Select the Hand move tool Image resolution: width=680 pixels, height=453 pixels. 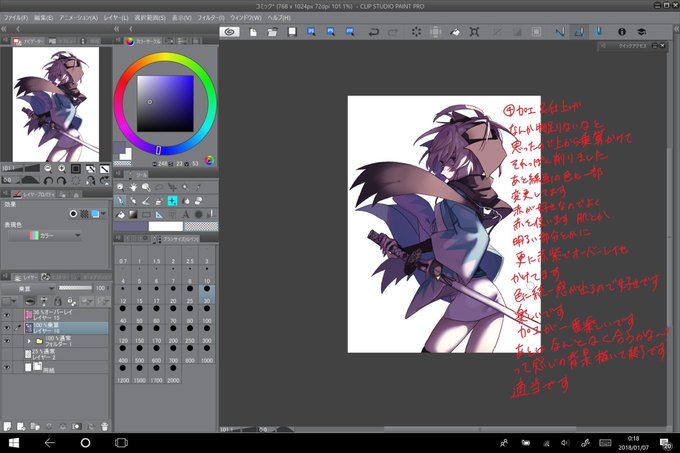(133, 187)
